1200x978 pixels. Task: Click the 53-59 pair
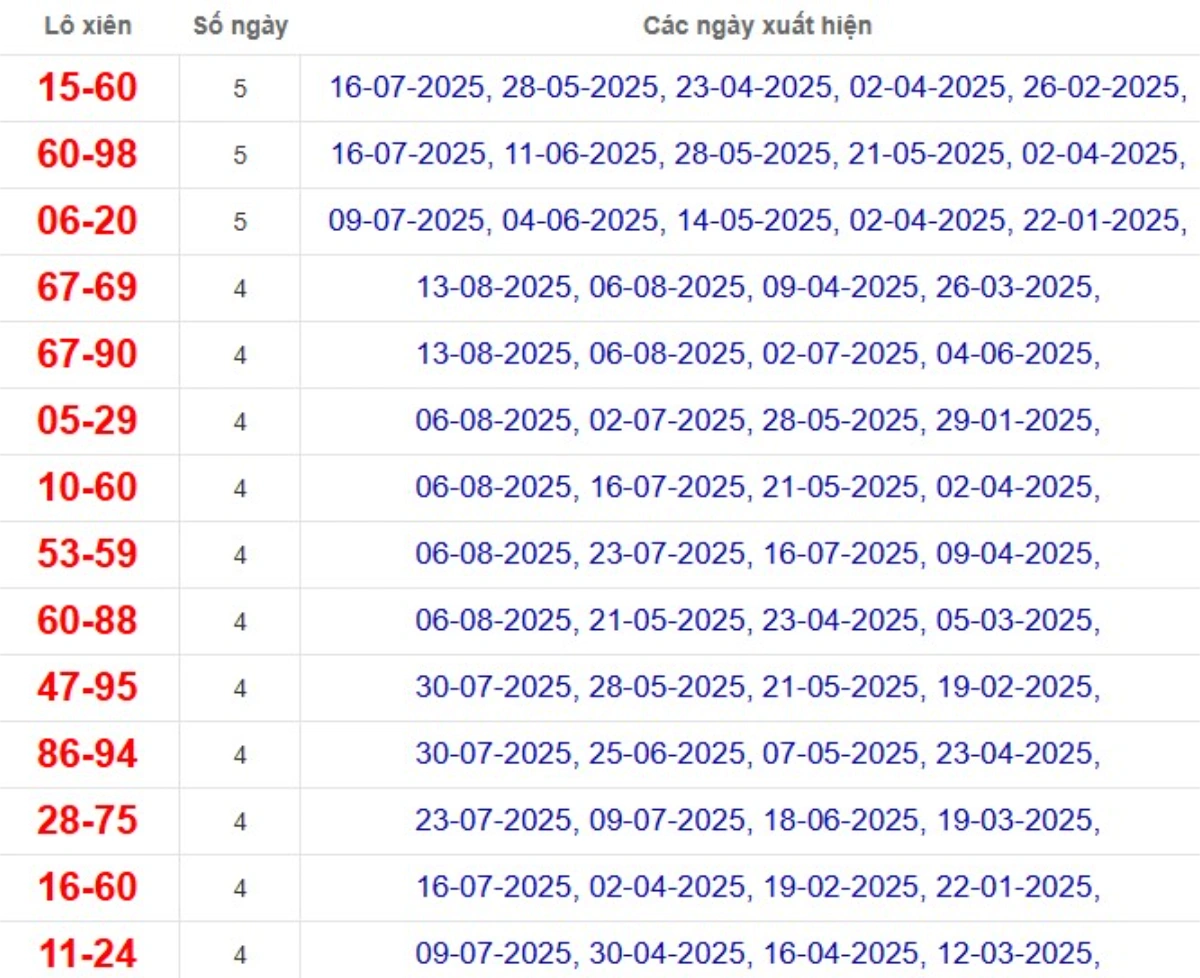point(88,554)
